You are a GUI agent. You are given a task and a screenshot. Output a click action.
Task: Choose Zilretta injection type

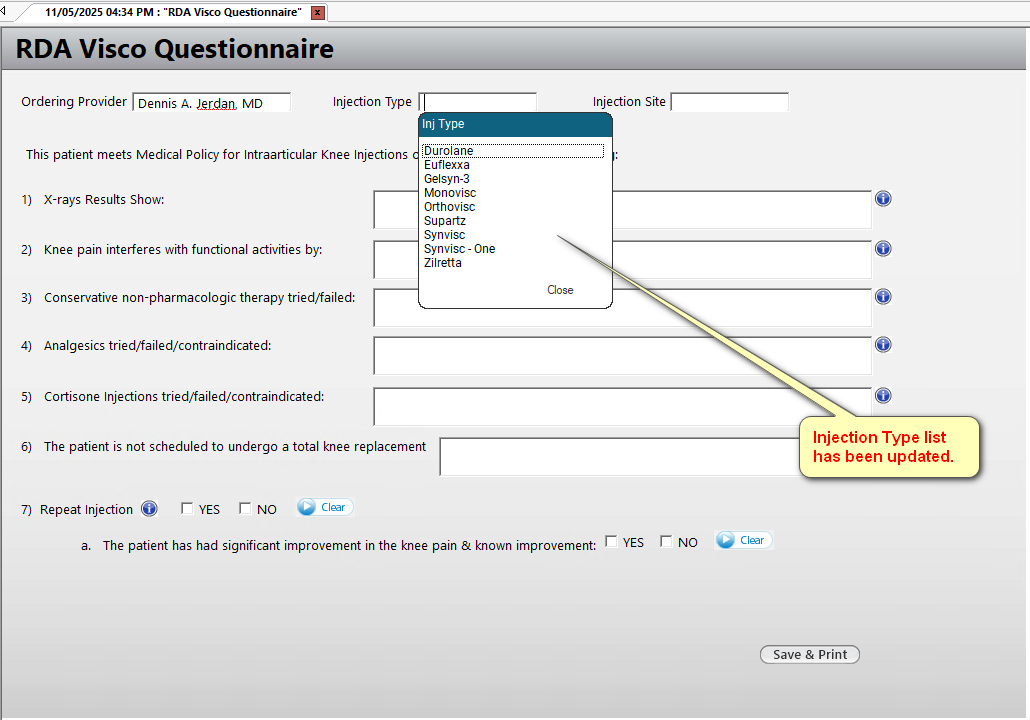pyautogui.click(x=443, y=263)
